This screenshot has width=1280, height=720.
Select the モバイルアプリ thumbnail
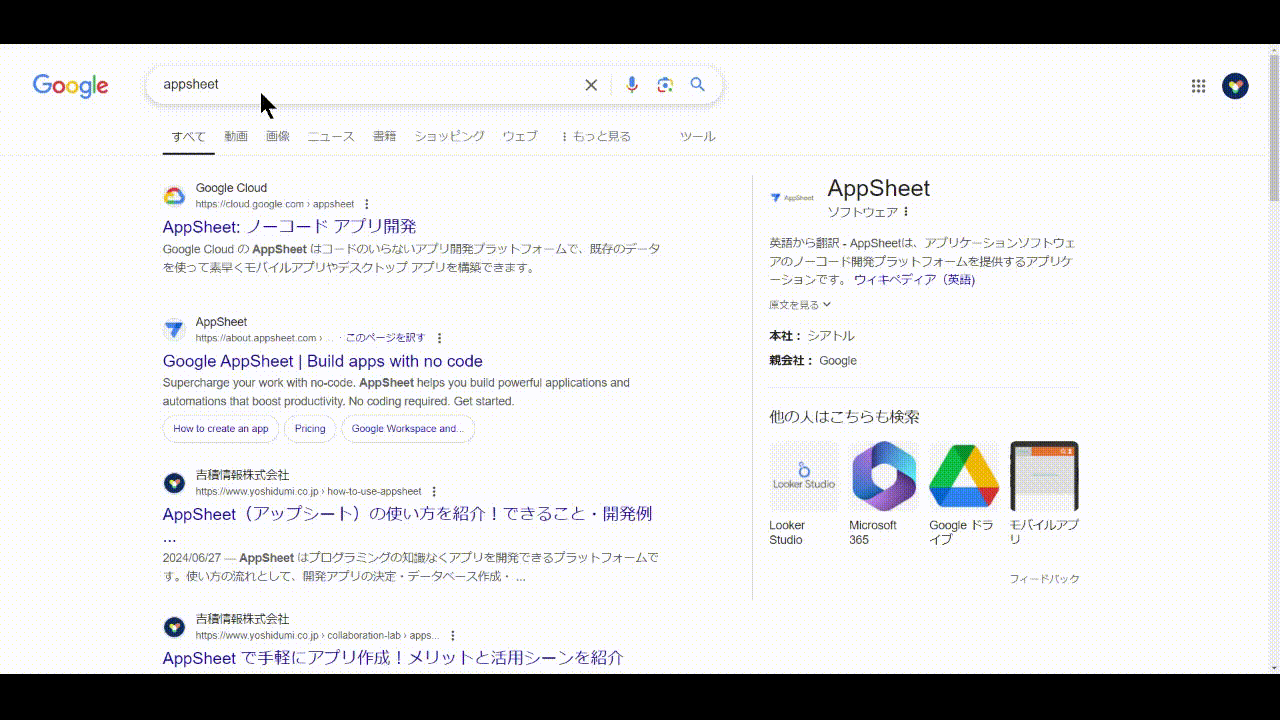(x=1044, y=477)
